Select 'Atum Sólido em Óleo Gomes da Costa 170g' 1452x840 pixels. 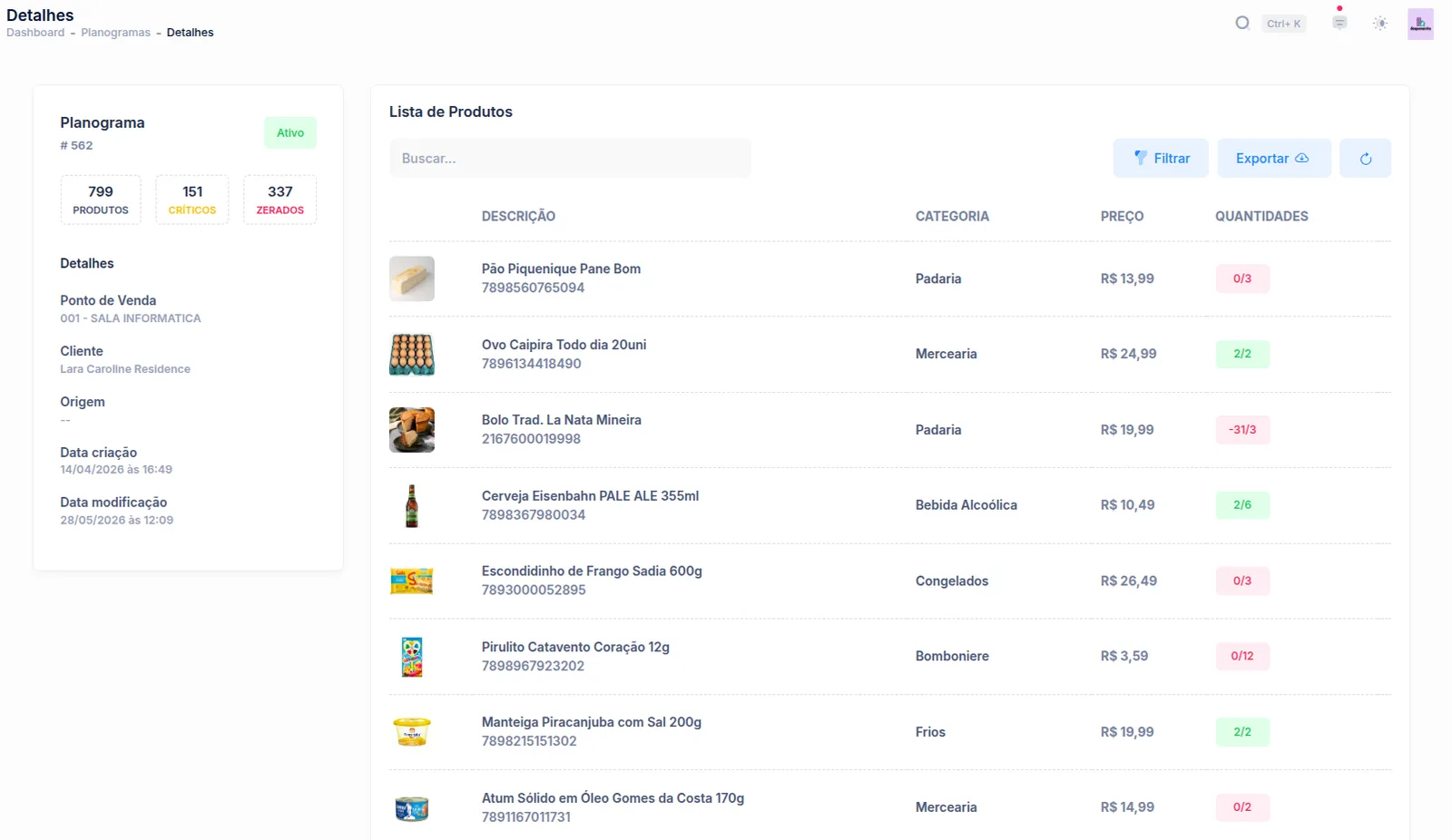coord(613,798)
